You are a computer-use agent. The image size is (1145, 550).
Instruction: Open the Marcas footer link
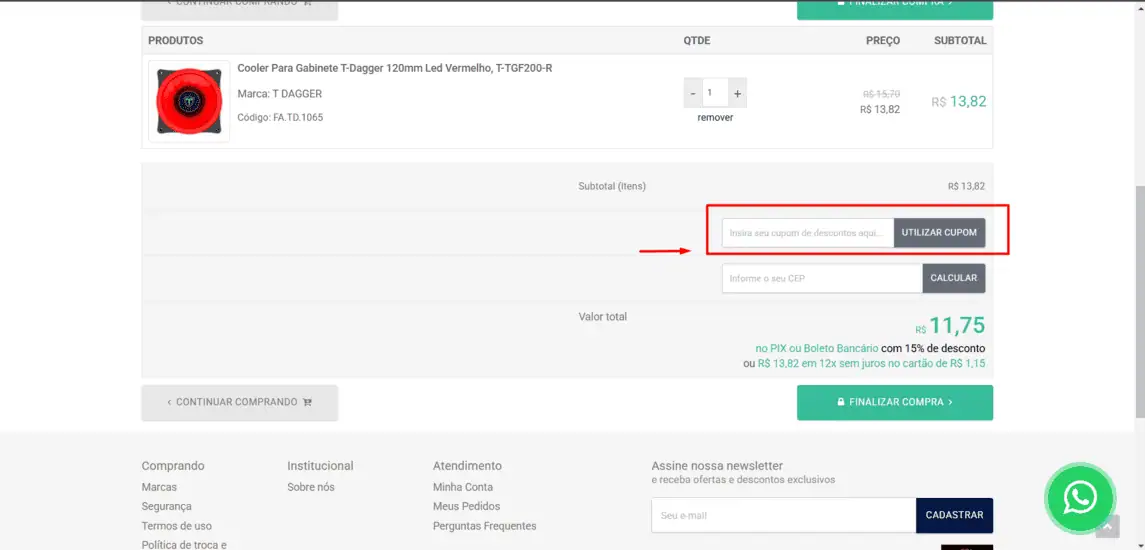coord(159,487)
